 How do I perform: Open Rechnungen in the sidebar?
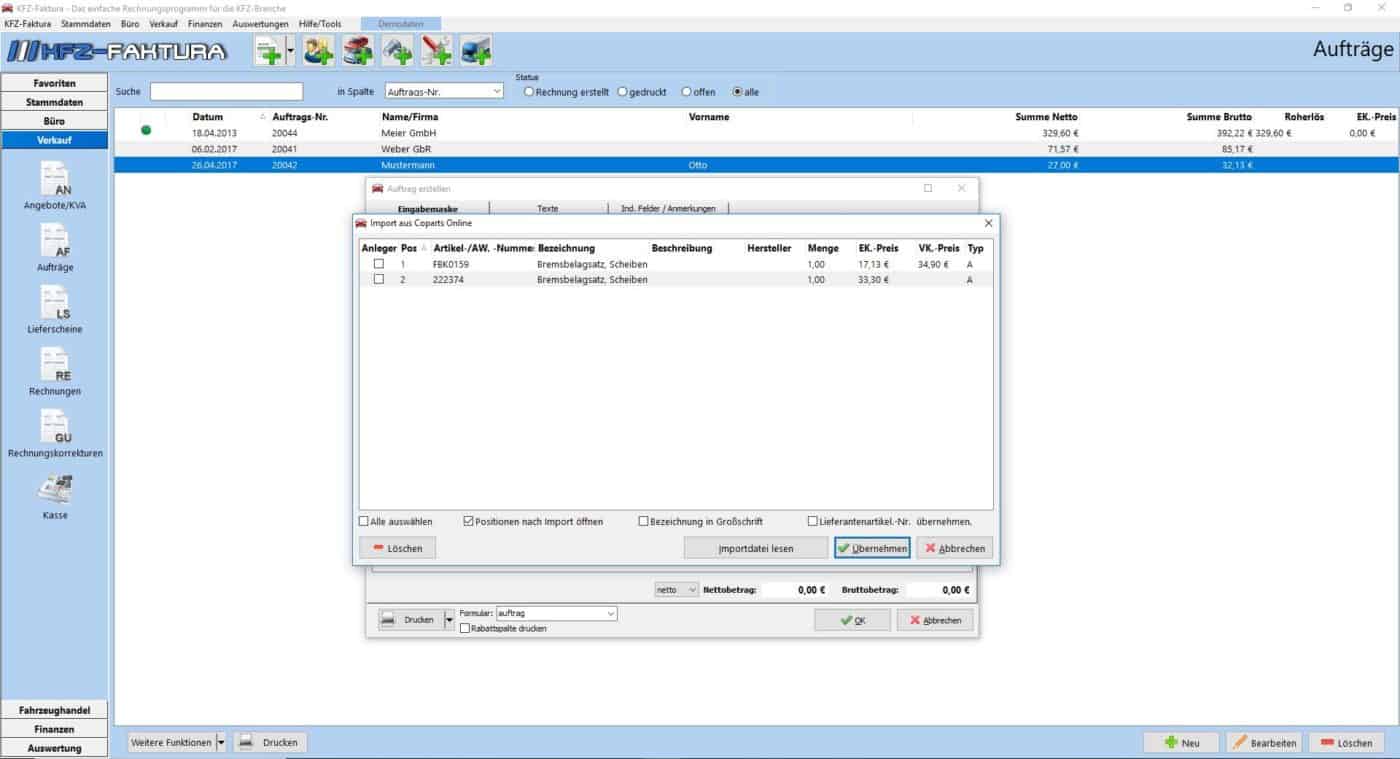point(55,373)
